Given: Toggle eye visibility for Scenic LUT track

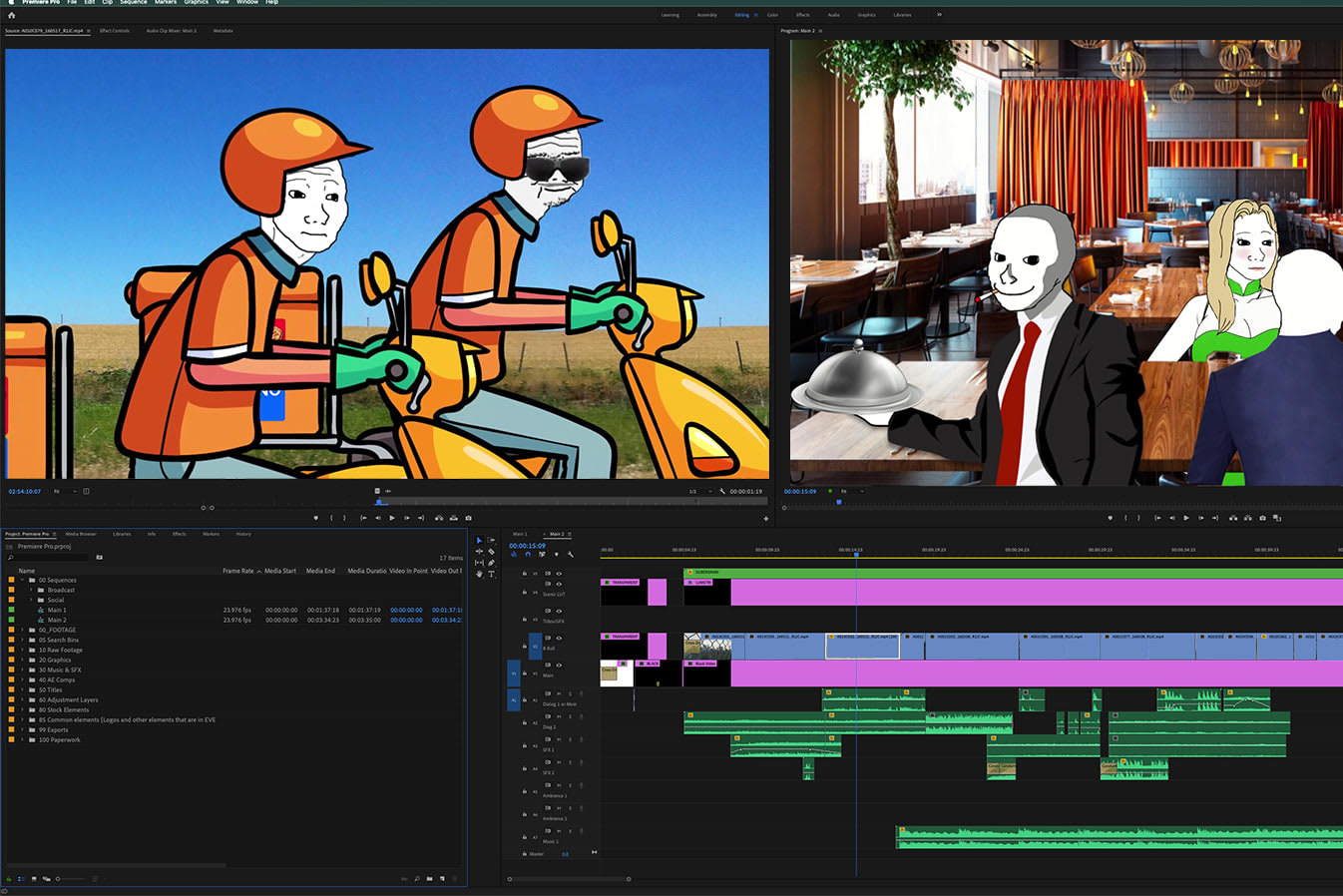Looking at the screenshot, I should (559, 584).
